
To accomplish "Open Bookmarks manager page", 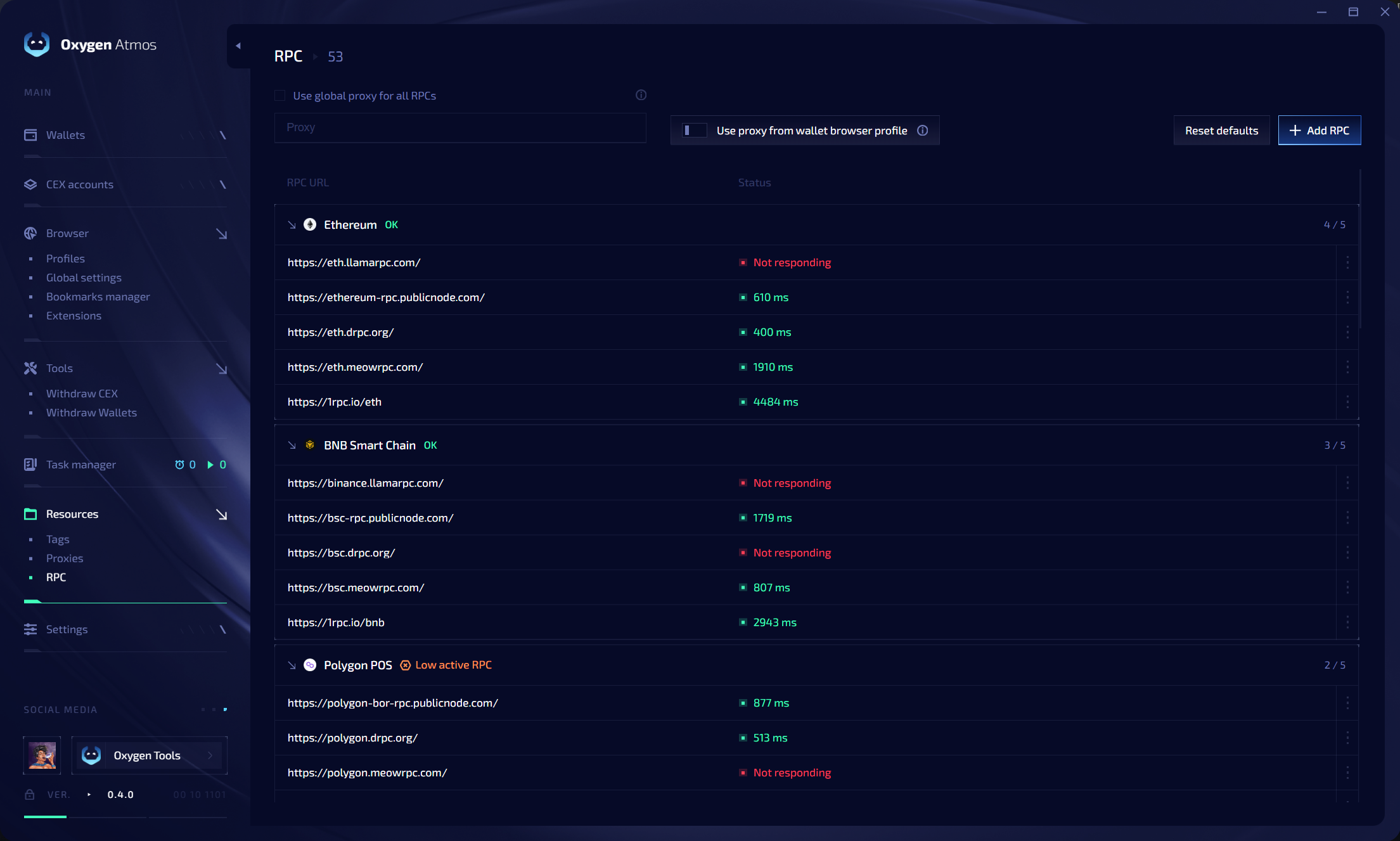I will (98, 297).
